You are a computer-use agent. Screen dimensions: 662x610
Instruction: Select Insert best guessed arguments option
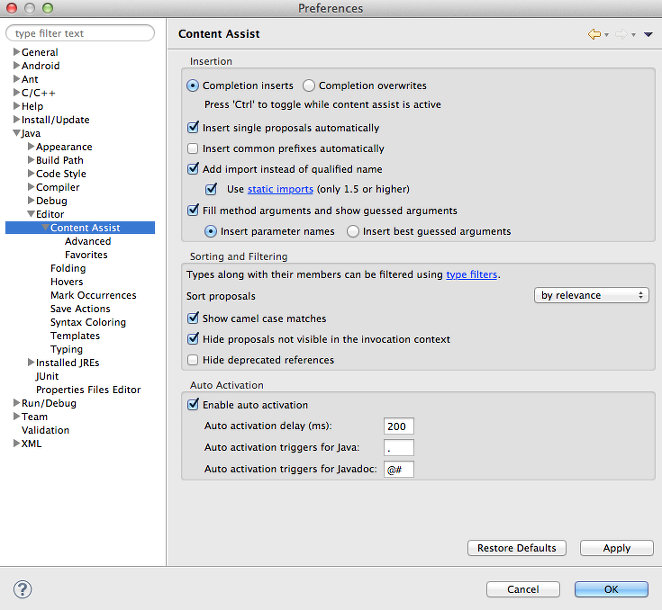point(353,231)
